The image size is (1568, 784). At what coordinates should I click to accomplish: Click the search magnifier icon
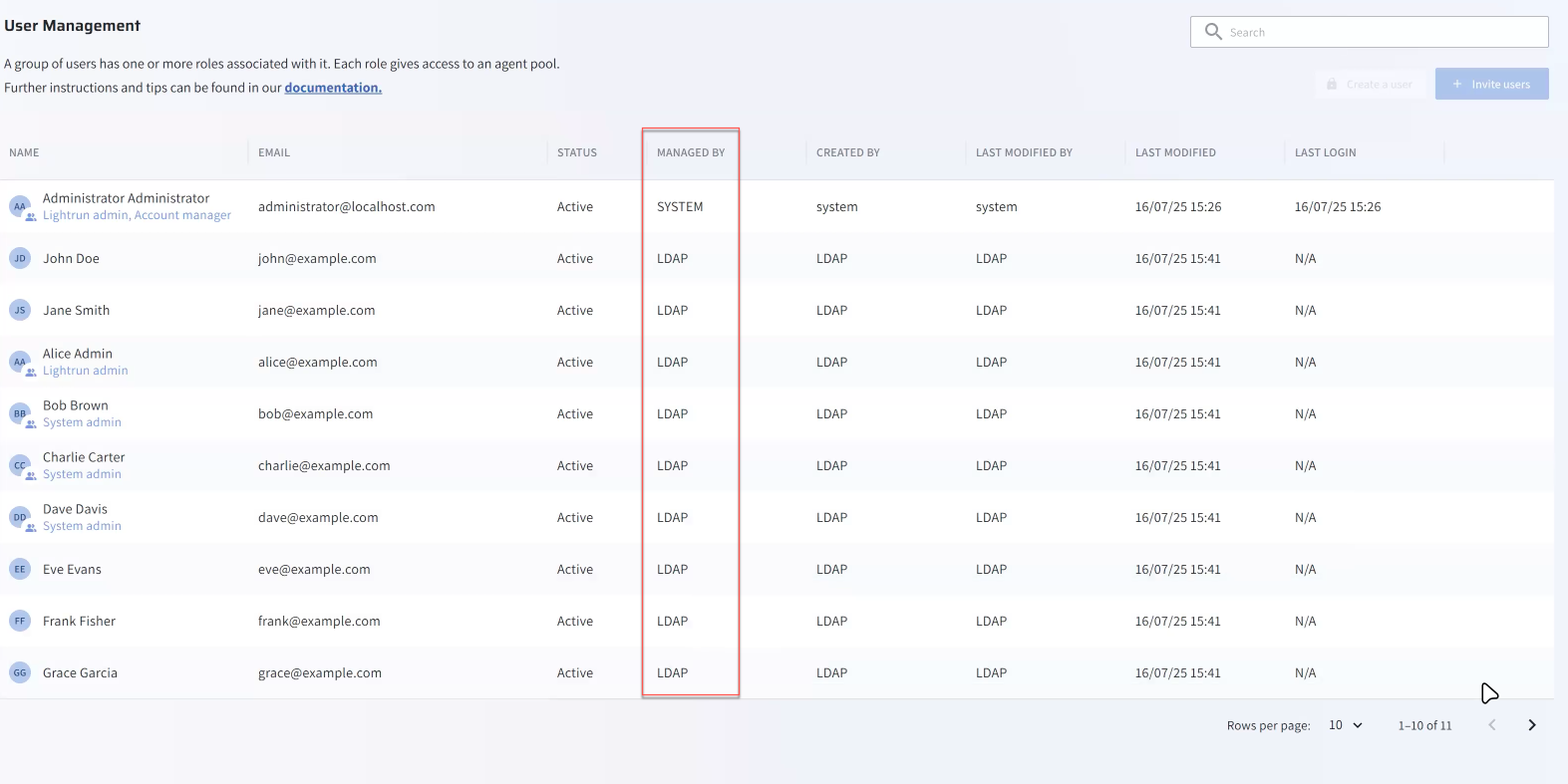click(1213, 32)
